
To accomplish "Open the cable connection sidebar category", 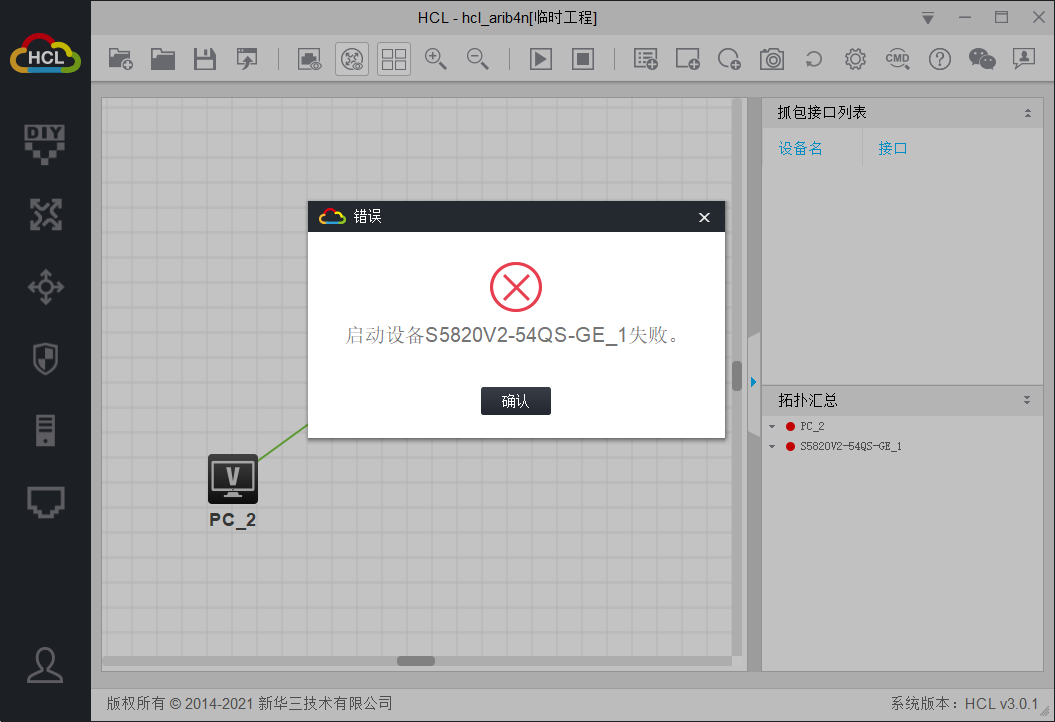I will click(x=45, y=502).
